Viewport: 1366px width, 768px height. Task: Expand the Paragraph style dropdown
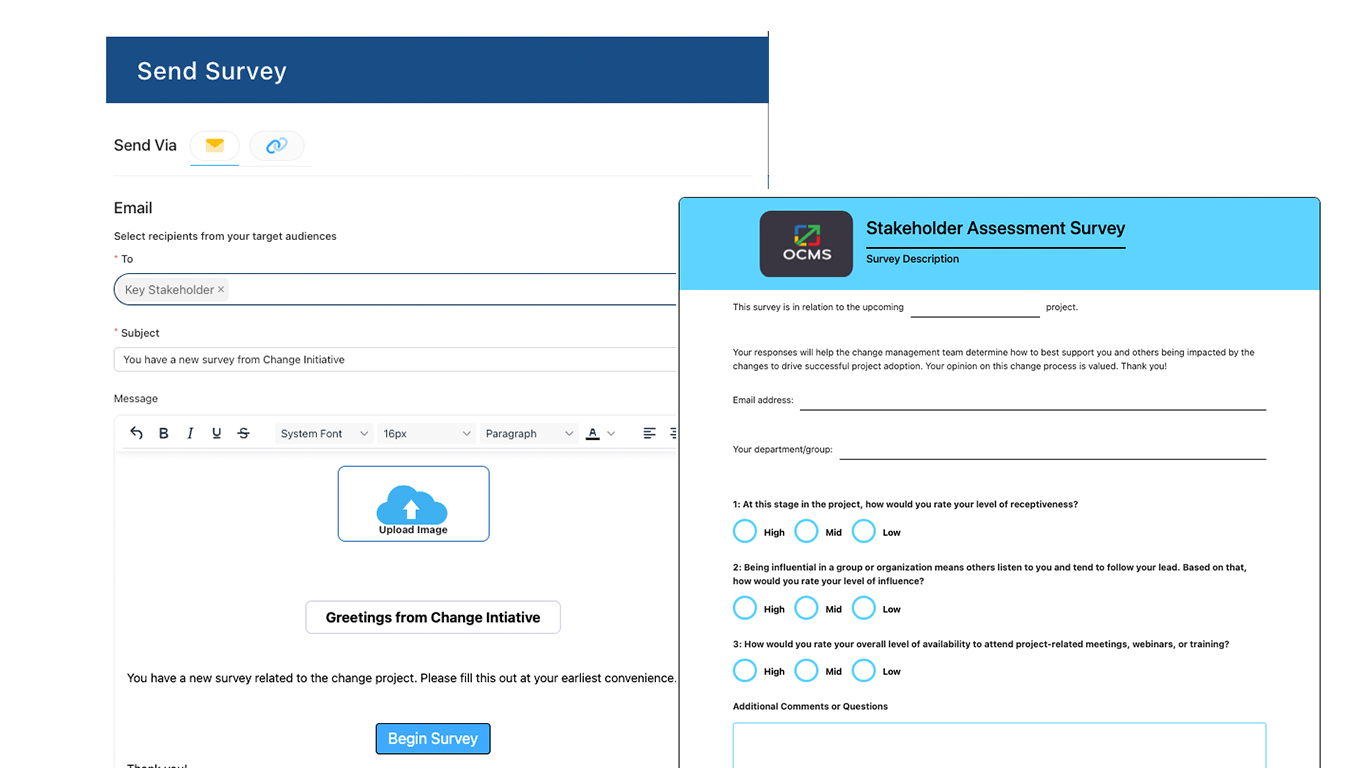pos(528,434)
